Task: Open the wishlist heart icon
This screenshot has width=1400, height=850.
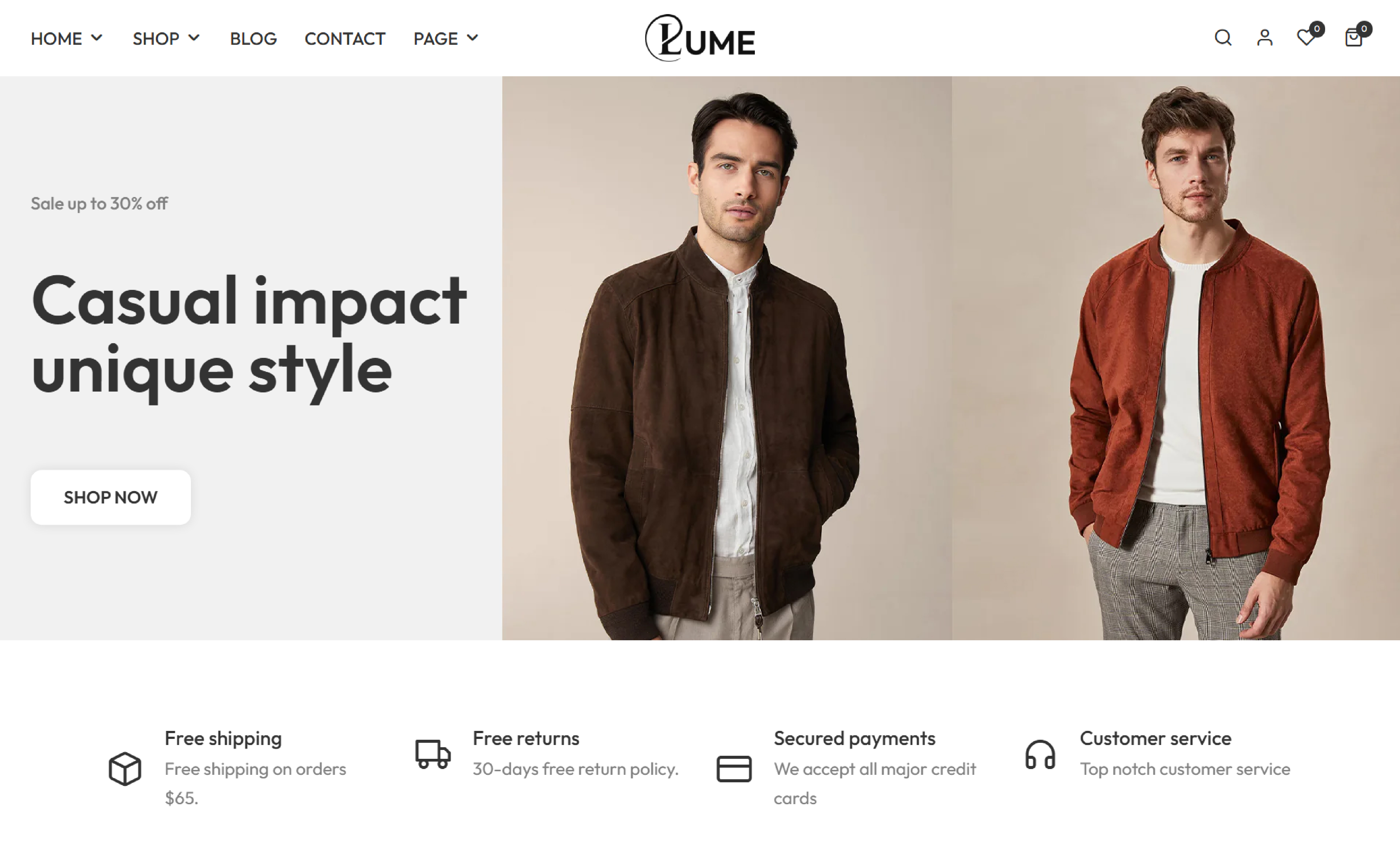Action: tap(1306, 38)
